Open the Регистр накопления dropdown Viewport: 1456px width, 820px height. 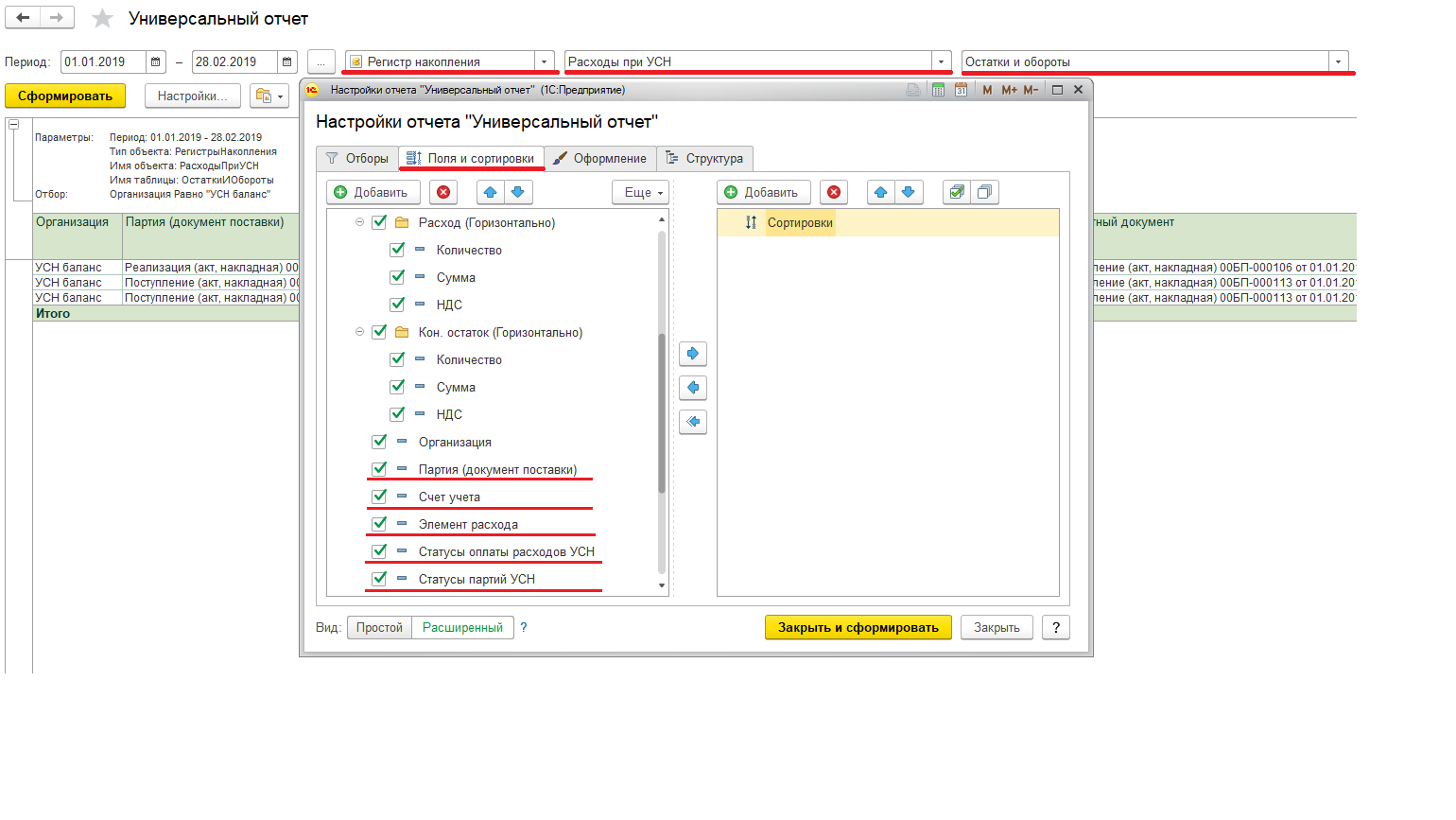(x=545, y=62)
